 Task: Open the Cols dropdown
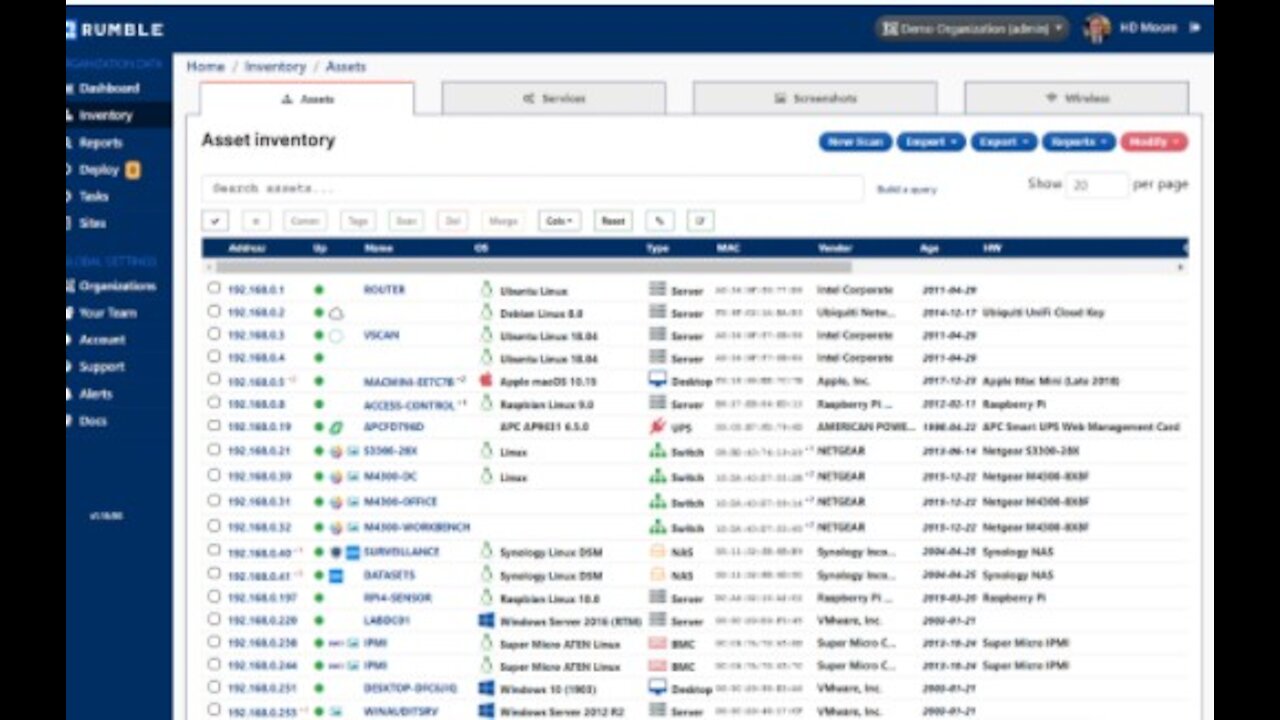tap(560, 221)
